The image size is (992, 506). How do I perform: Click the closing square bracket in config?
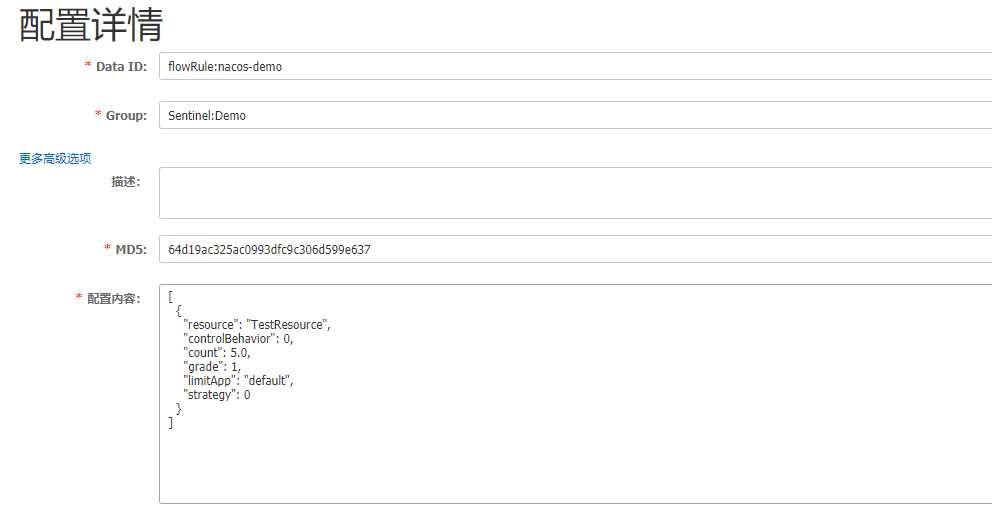tap(171, 423)
